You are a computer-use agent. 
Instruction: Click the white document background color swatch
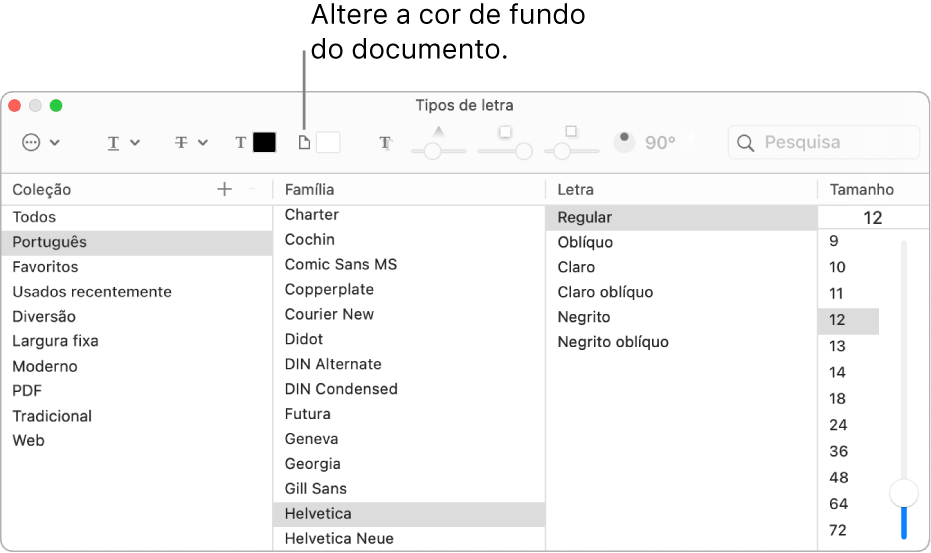pos(328,143)
